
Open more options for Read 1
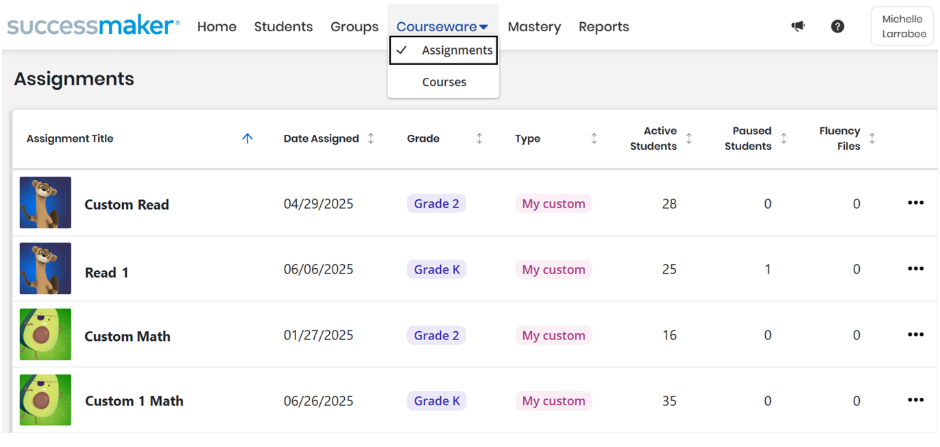coord(915,269)
